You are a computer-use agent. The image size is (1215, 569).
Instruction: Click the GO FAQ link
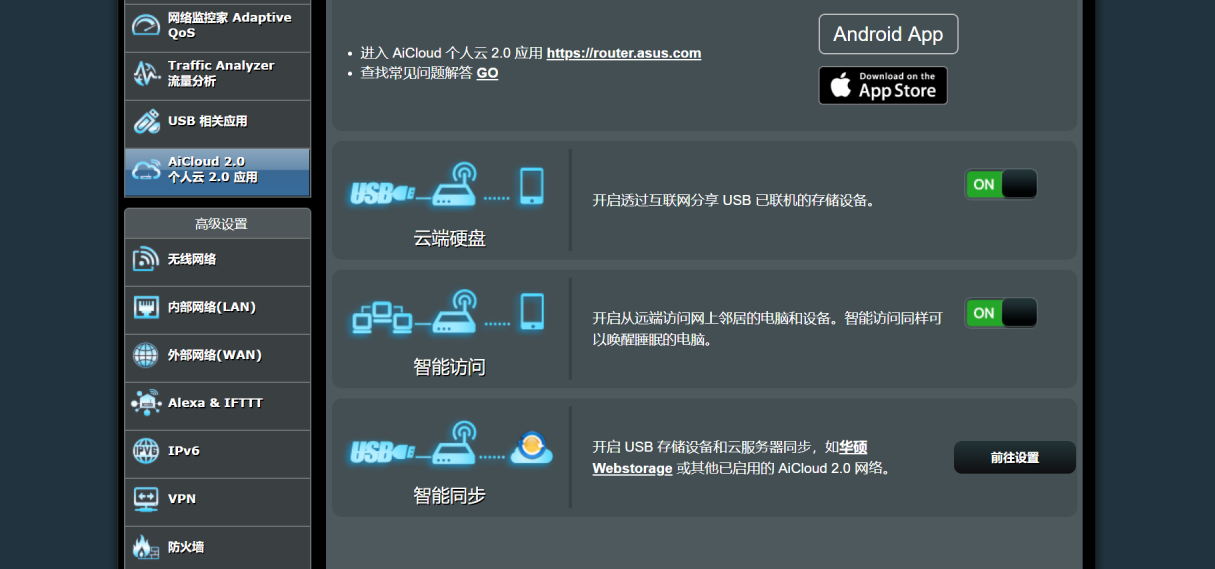487,73
